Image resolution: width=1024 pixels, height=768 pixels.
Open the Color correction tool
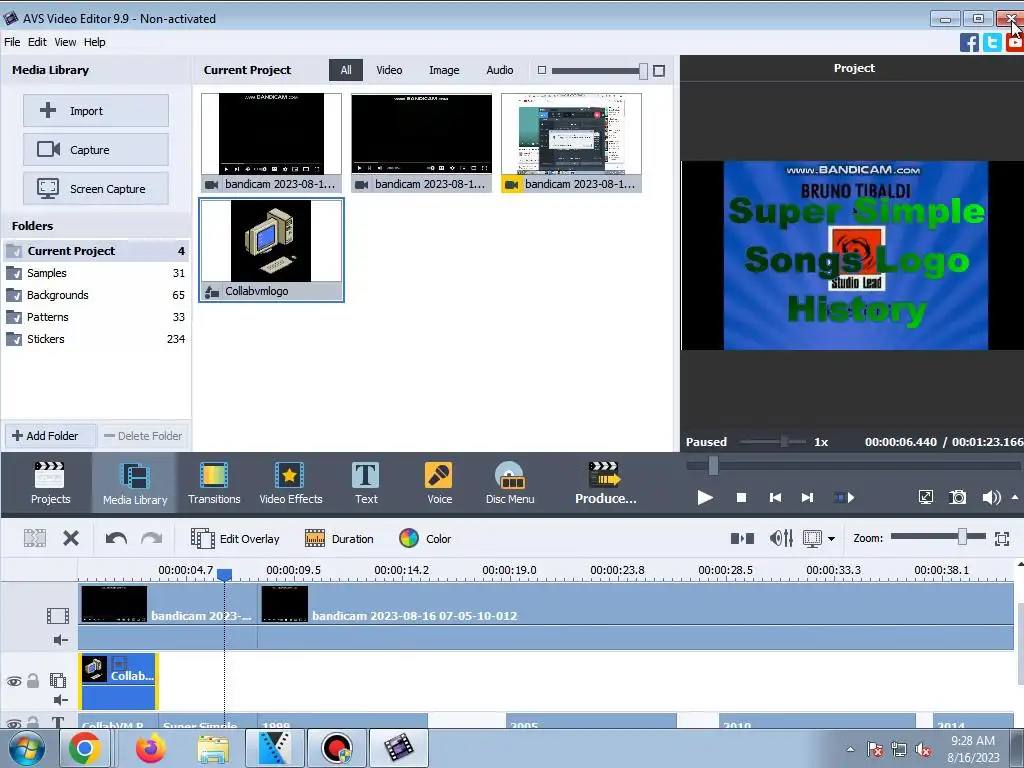(x=425, y=539)
